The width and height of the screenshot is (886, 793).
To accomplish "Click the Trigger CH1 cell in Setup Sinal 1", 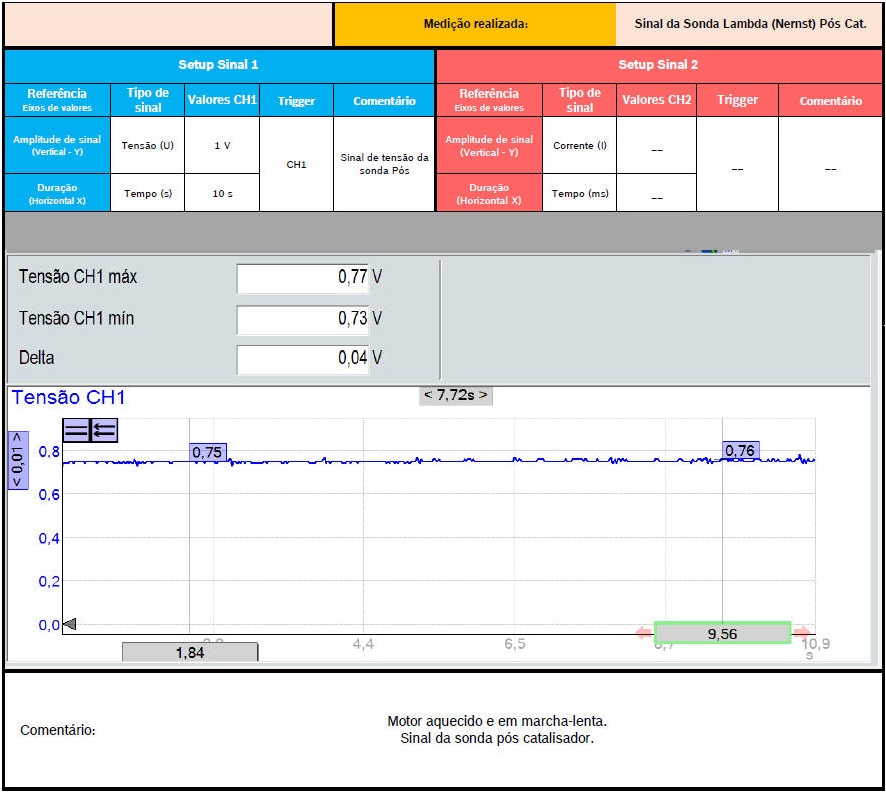I will (x=296, y=165).
